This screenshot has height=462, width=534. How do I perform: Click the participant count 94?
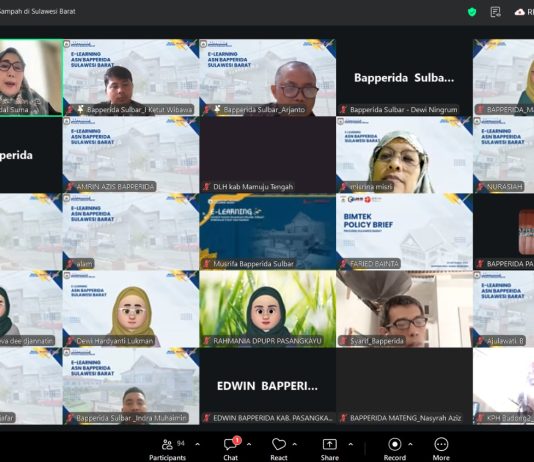(180, 443)
